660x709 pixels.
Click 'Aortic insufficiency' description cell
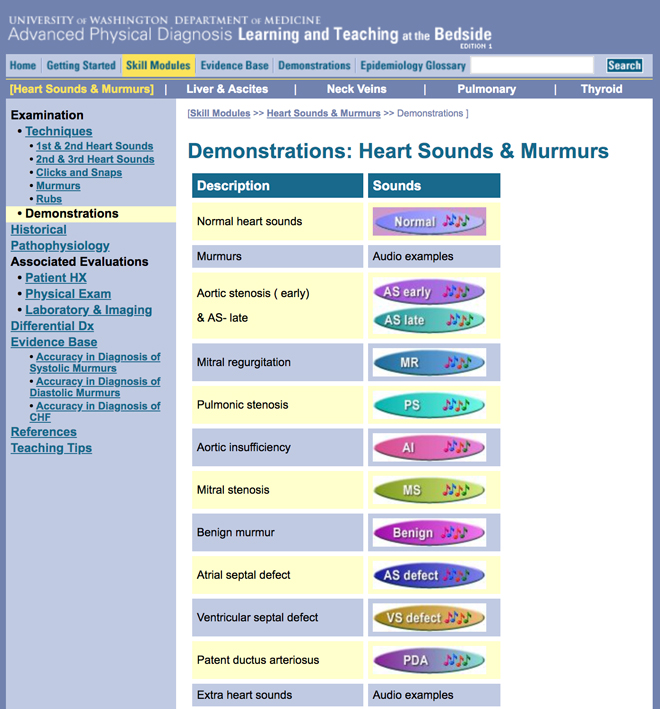click(x=278, y=447)
